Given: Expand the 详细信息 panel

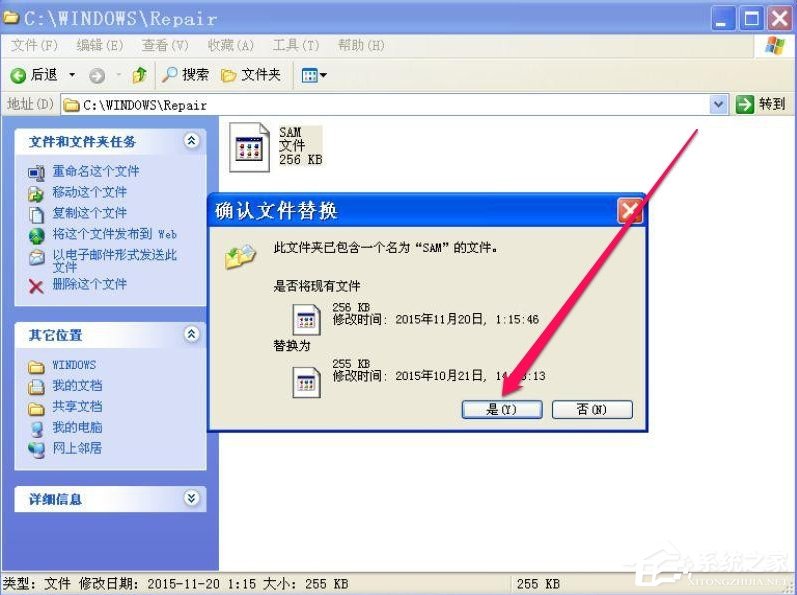Looking at the screenshot, I should click(x=192, y=498).
